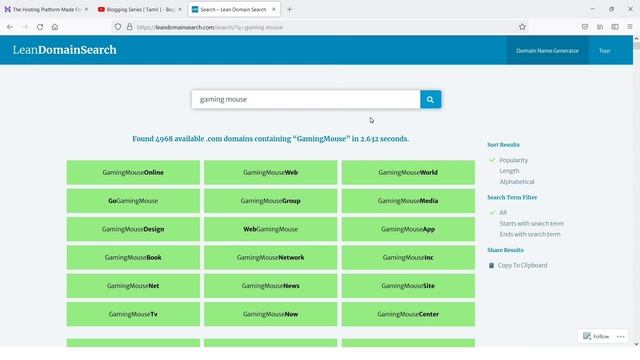The width and height of the screenshot is (640, 360).
Task: Filter to Ends with search term
Action: 530,234
